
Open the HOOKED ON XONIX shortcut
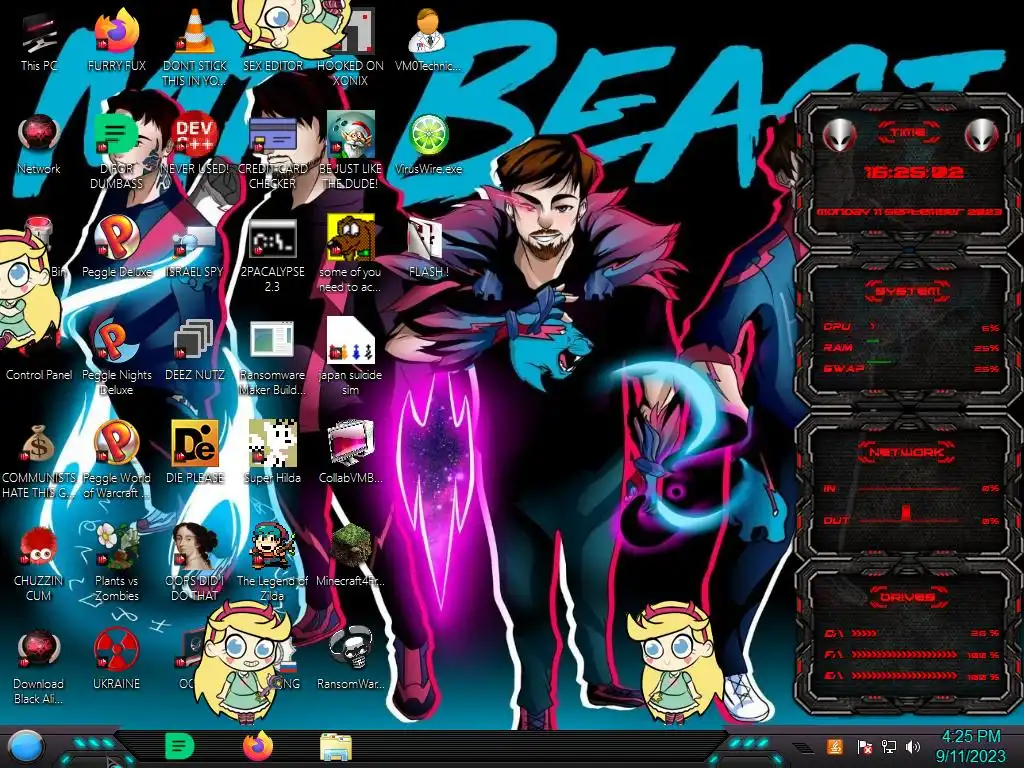[x=351, y=46]
